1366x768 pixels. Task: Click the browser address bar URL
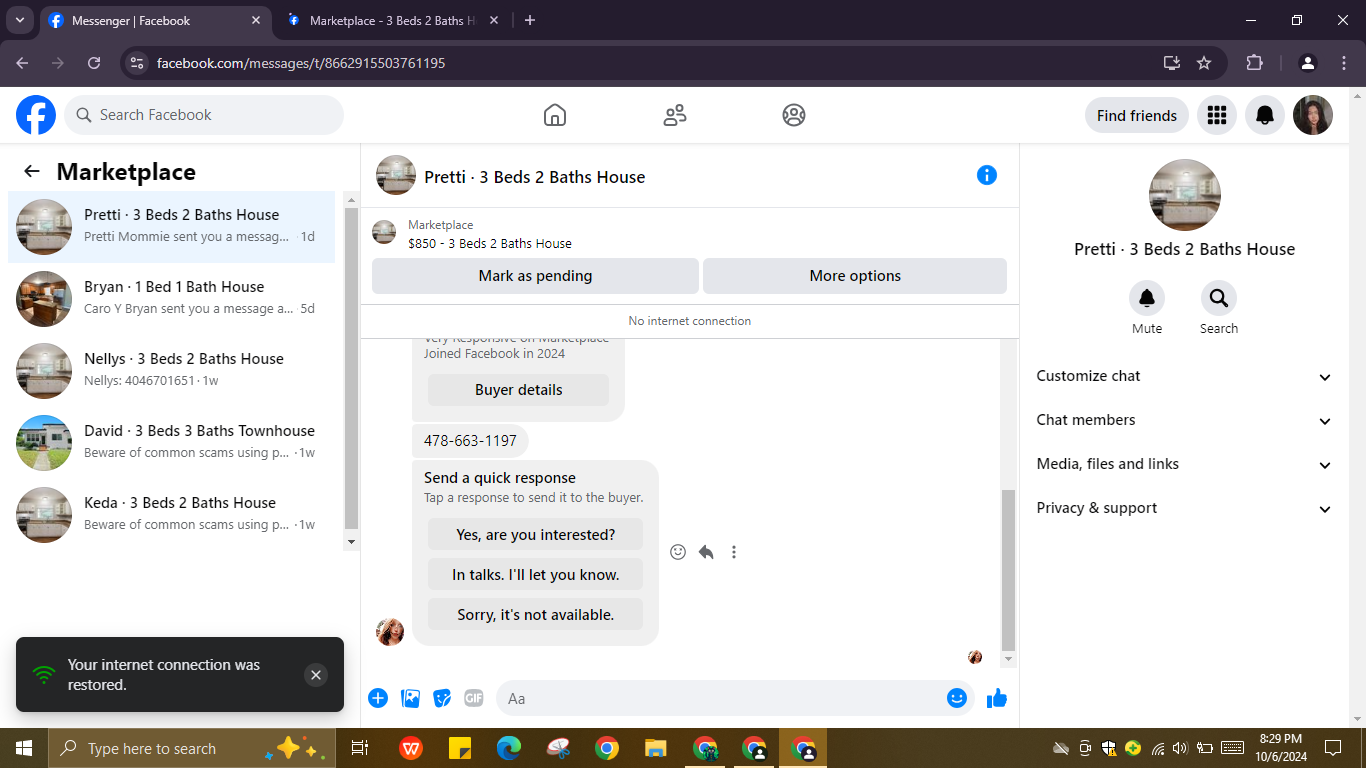coord(301,63)
